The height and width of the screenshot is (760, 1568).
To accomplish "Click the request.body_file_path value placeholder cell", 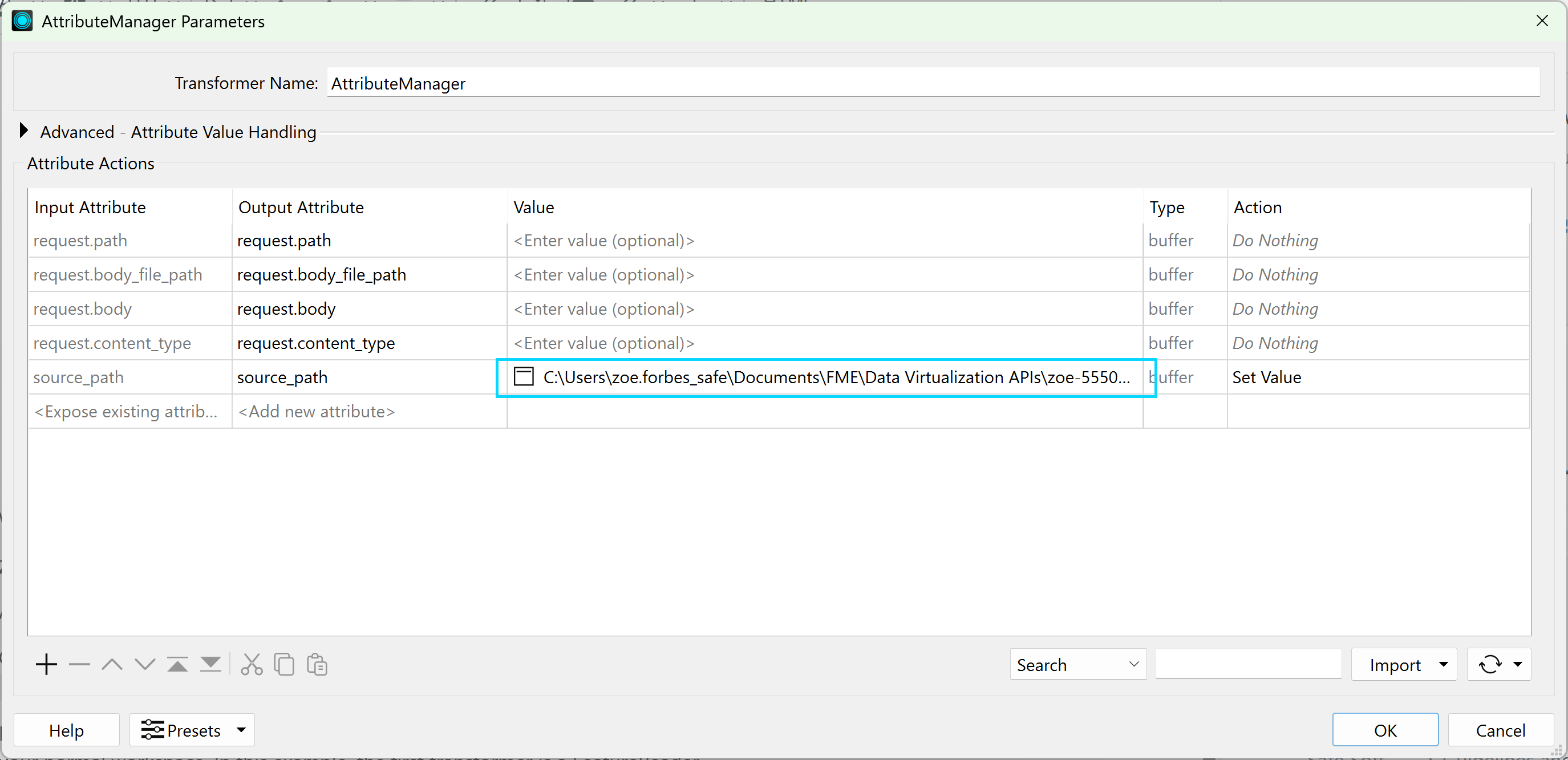I will pyautogui.click(x=825, y=274).
